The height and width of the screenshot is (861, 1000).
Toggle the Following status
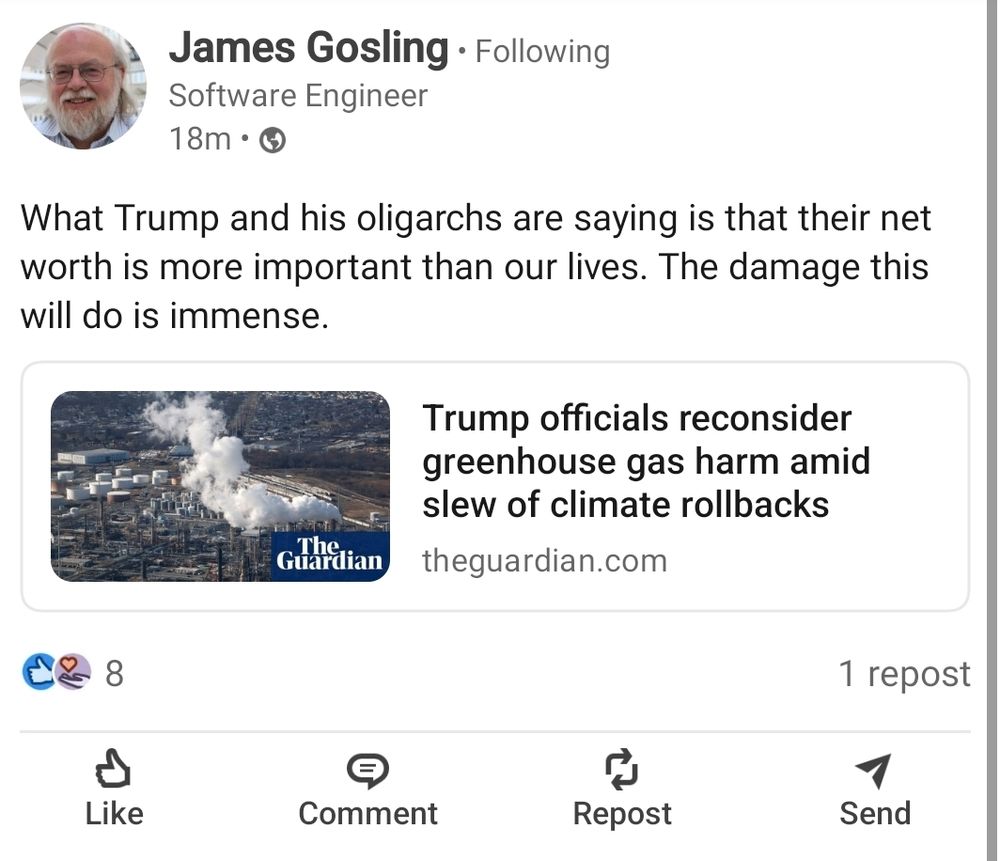coord(542,51)
